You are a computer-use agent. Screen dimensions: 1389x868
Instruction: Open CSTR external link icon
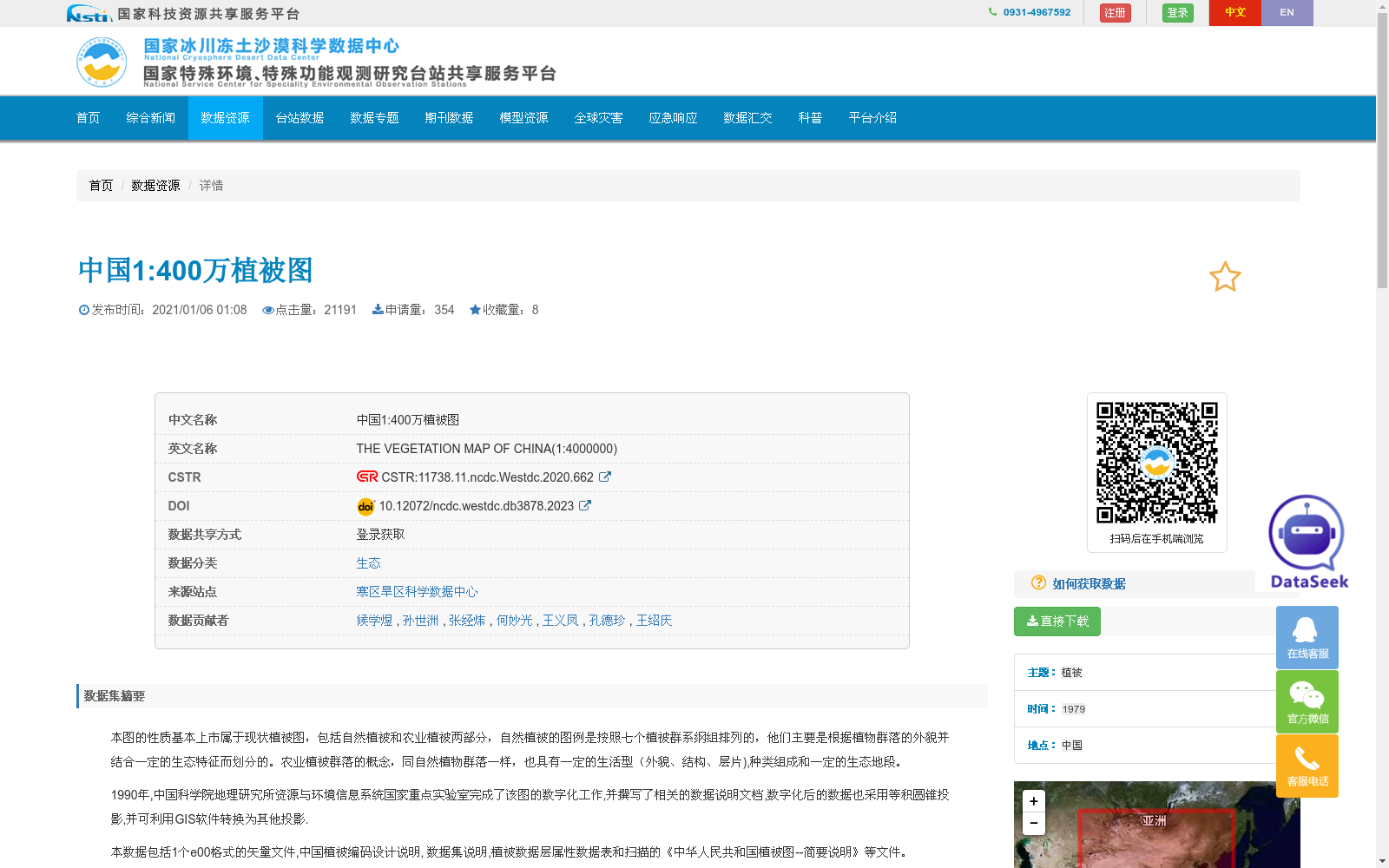pyautogui.click(x=605, y=477)
